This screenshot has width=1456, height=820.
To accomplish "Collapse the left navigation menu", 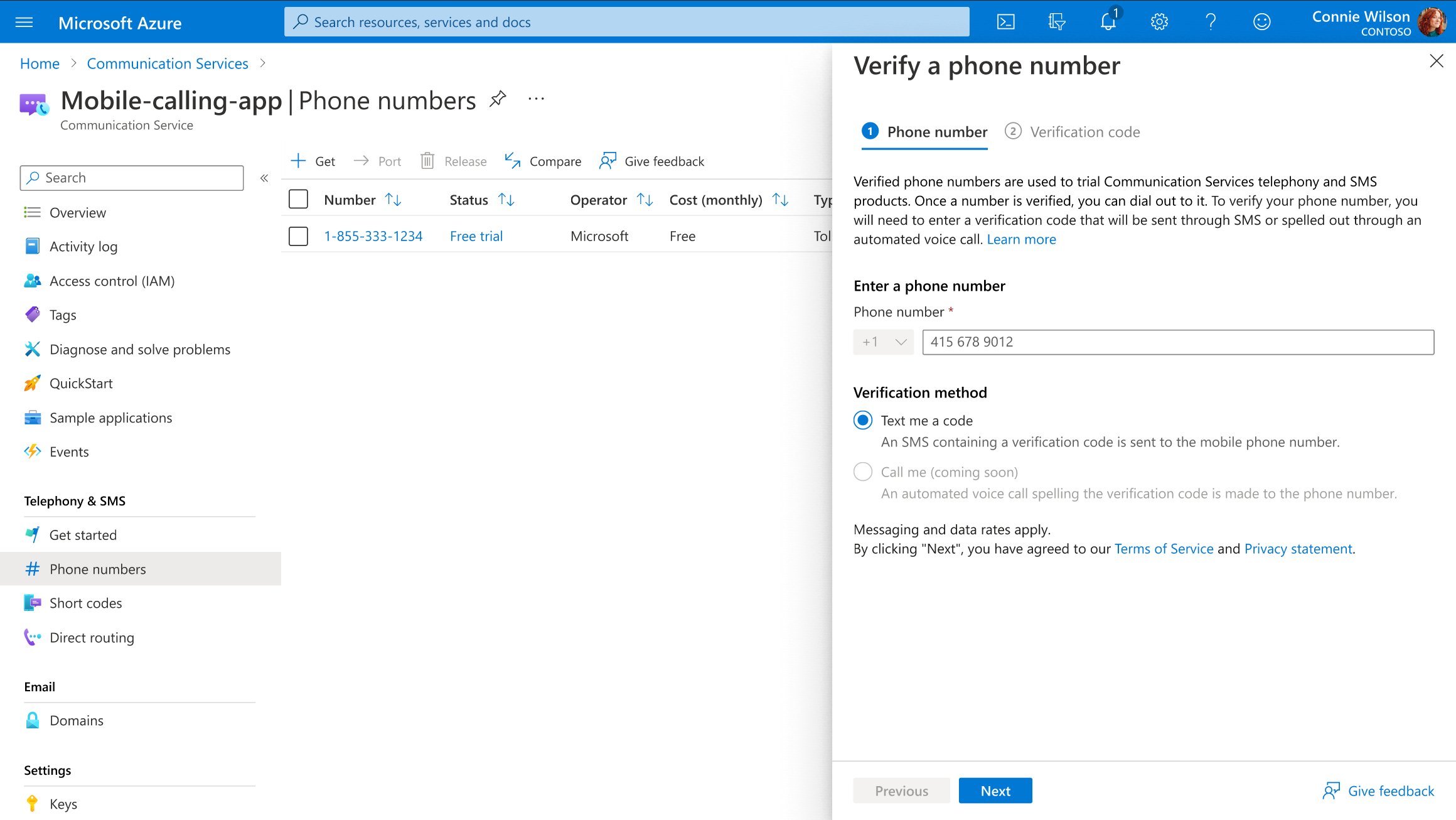I will point(264,178).
